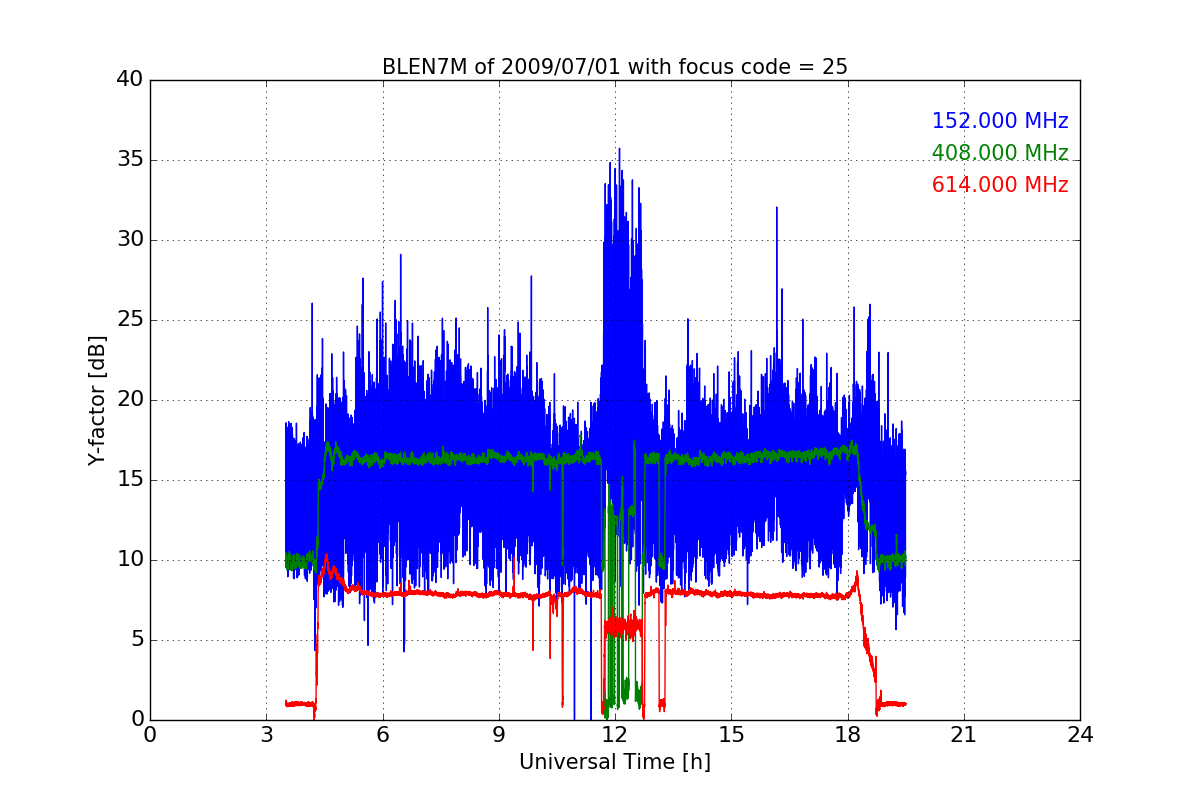Click the 'Y-factor [dB]' axis label
Image resolution: width=1200 pixels, height=800 pixels.
(x=97, y=400)
